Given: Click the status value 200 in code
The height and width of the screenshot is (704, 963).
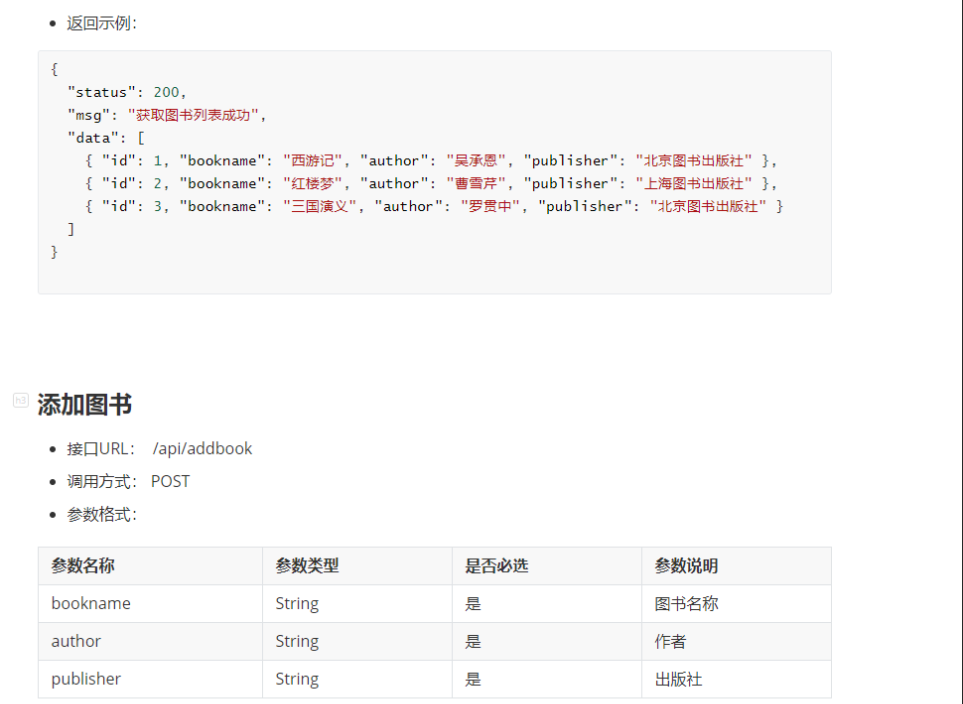Looking at the screenshot, I should [x=166, y=92].
